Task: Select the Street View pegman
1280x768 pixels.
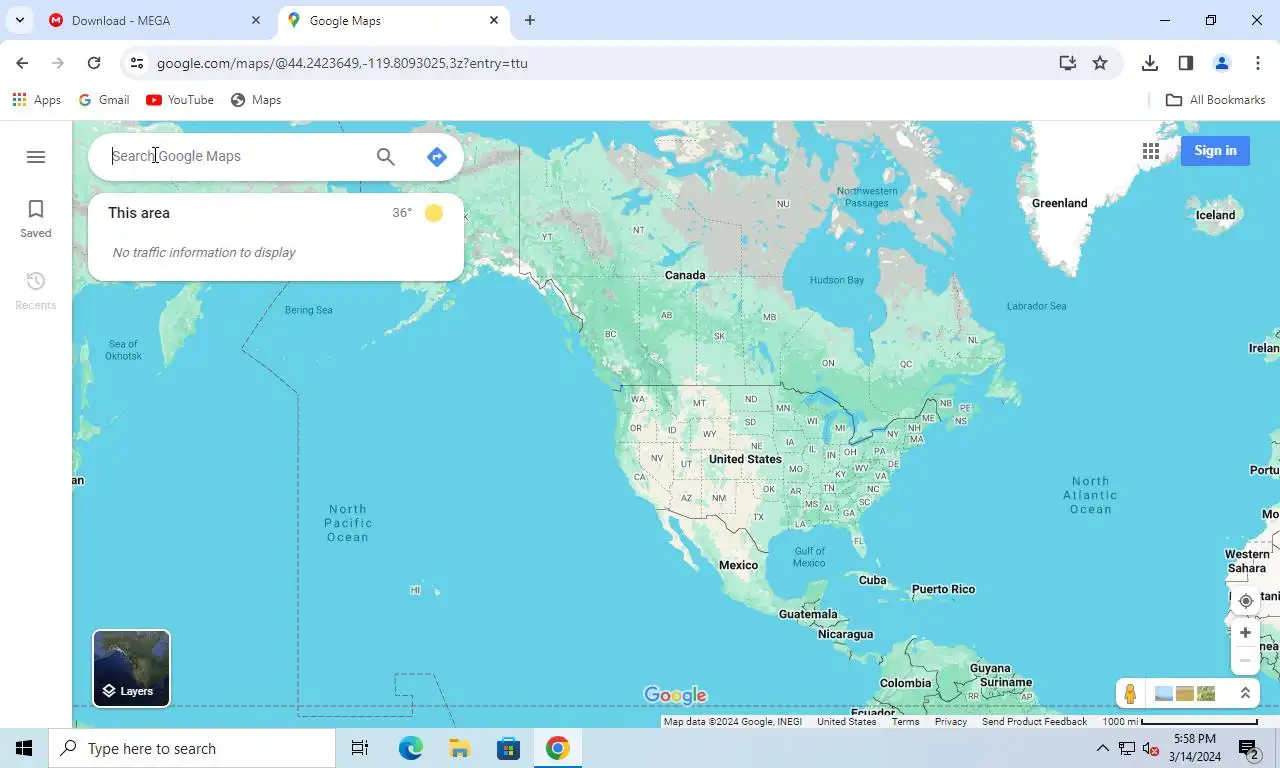Action: point(1130,693)
